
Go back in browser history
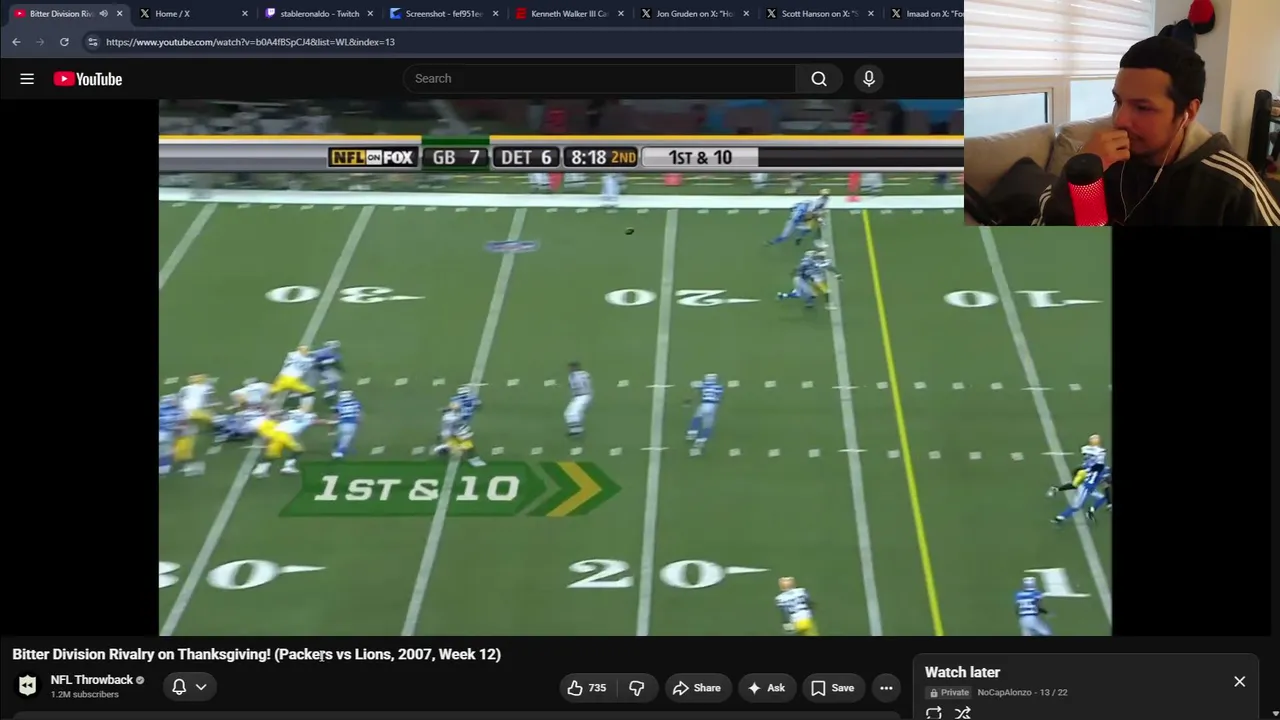click(16, 42)
